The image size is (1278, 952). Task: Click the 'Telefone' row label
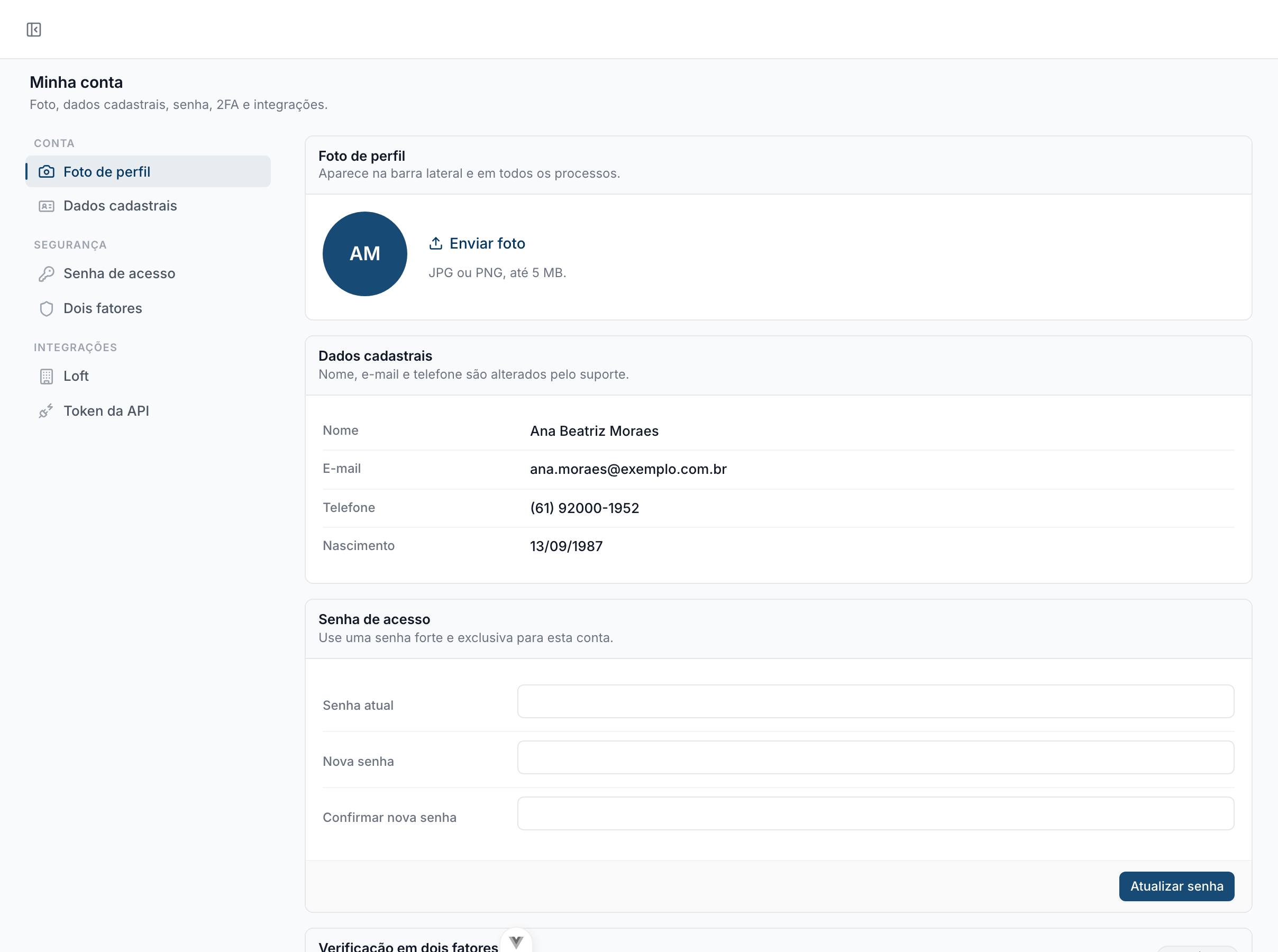point(349,508)
